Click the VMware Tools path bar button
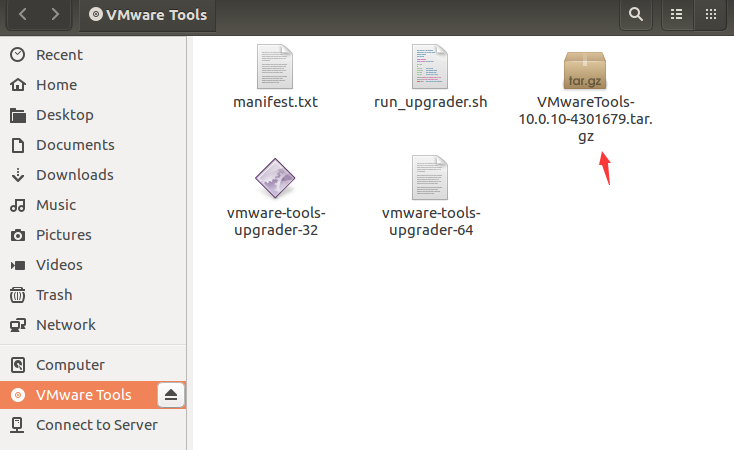734x450 pixels. tap(147, 15)
